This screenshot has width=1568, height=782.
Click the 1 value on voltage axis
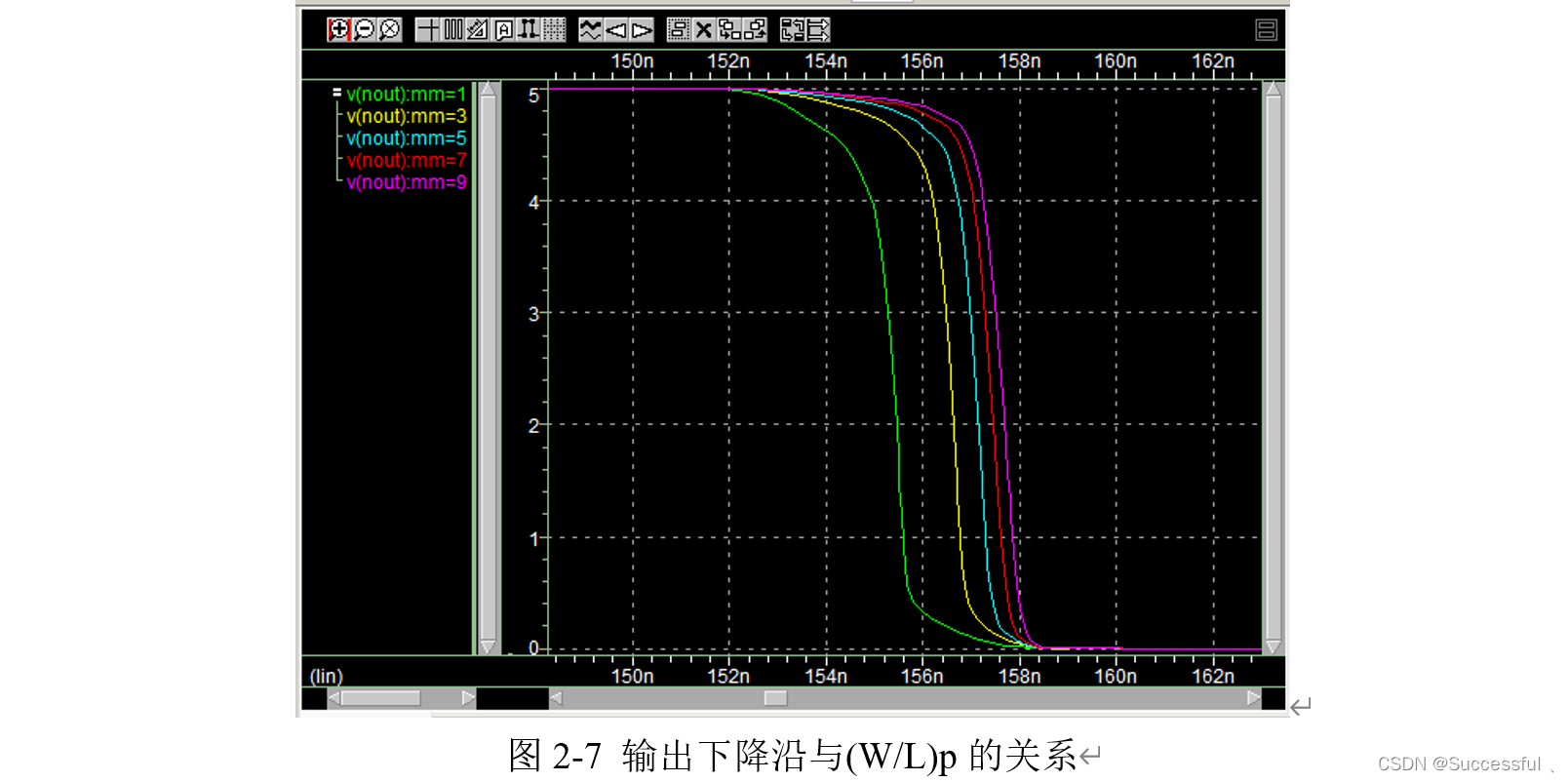point(533,538)
